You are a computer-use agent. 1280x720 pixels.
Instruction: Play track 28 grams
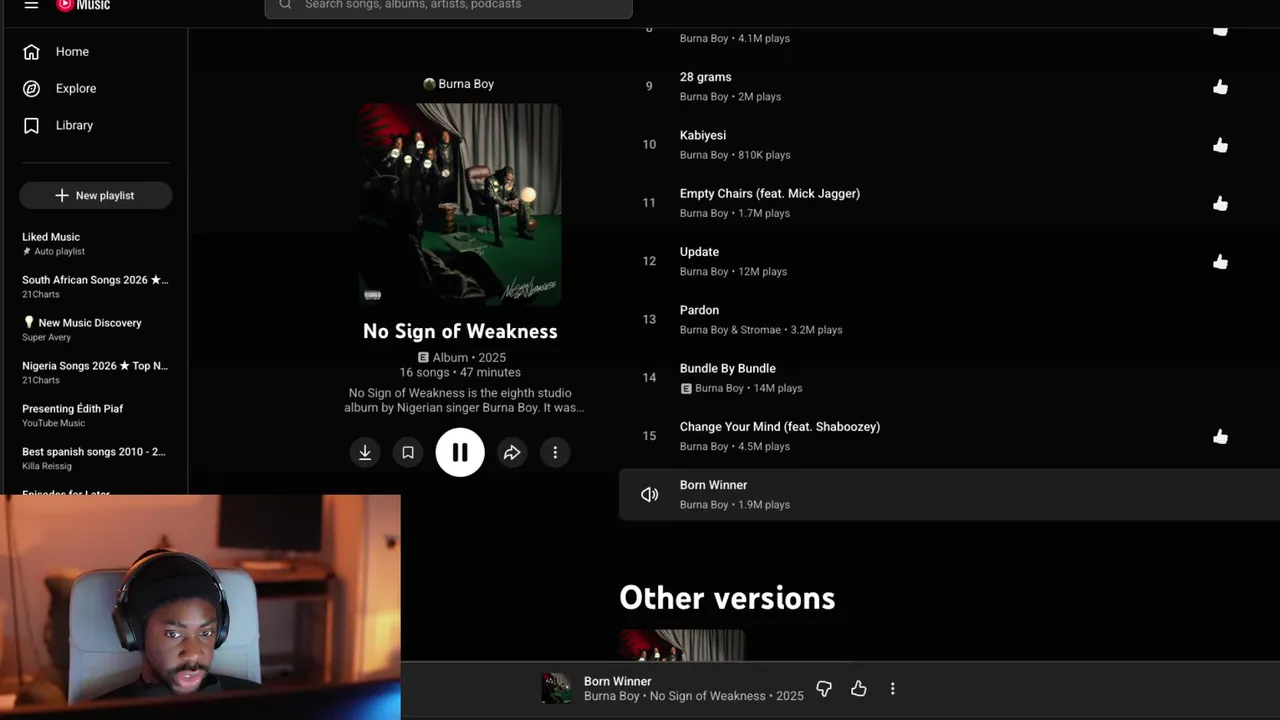[705, 77]
